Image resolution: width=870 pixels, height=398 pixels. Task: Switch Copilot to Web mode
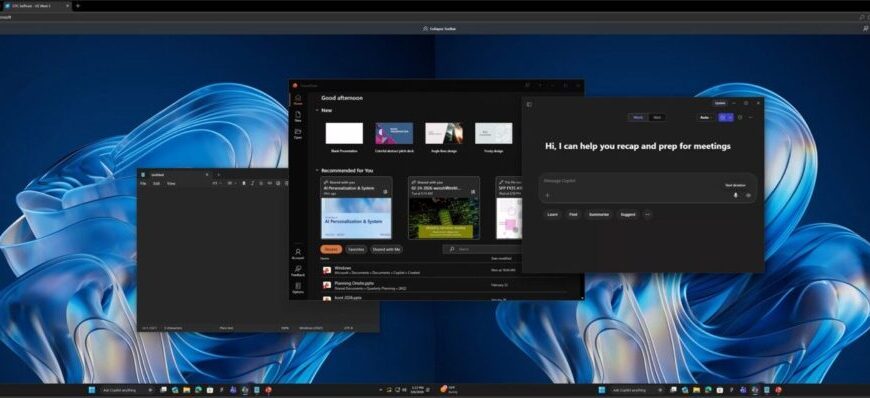click(657, 118)
